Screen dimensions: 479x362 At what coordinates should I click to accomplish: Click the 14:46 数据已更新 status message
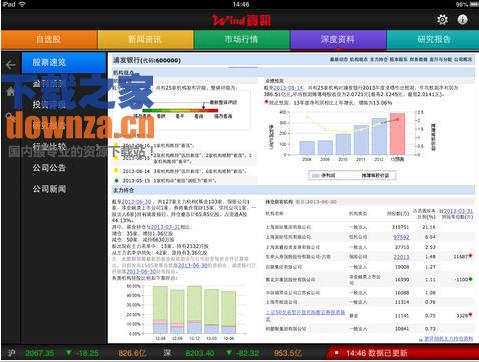click(377, 353)
